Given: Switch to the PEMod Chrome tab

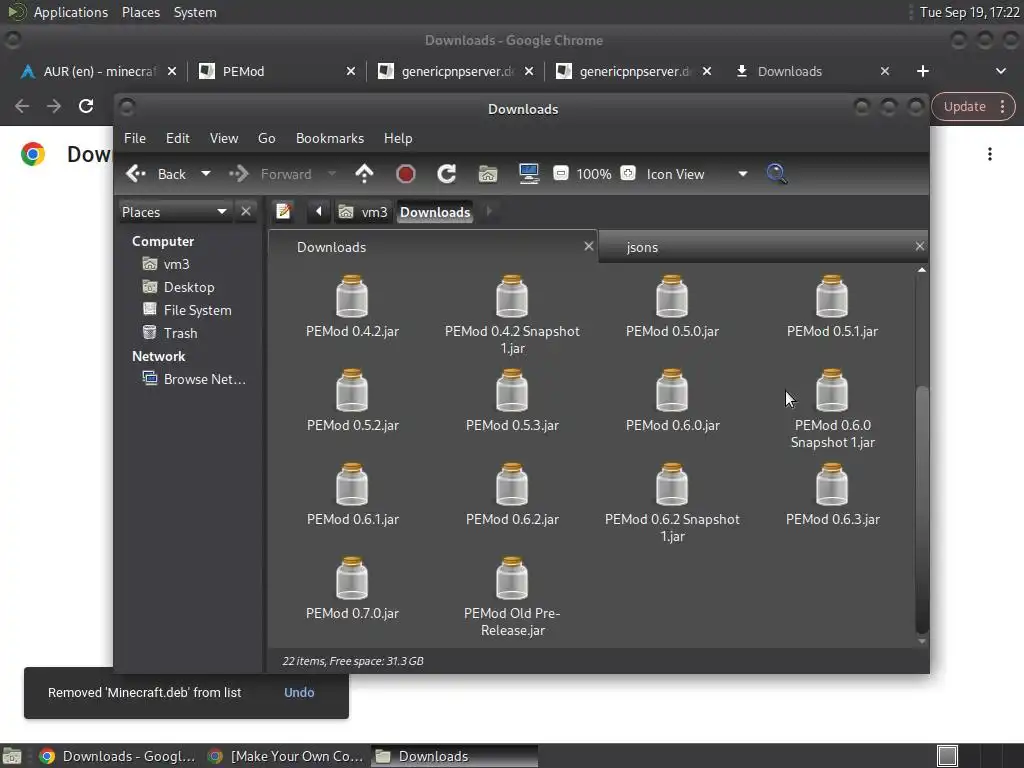Looking at the screenshot, I should click(275, 71).
